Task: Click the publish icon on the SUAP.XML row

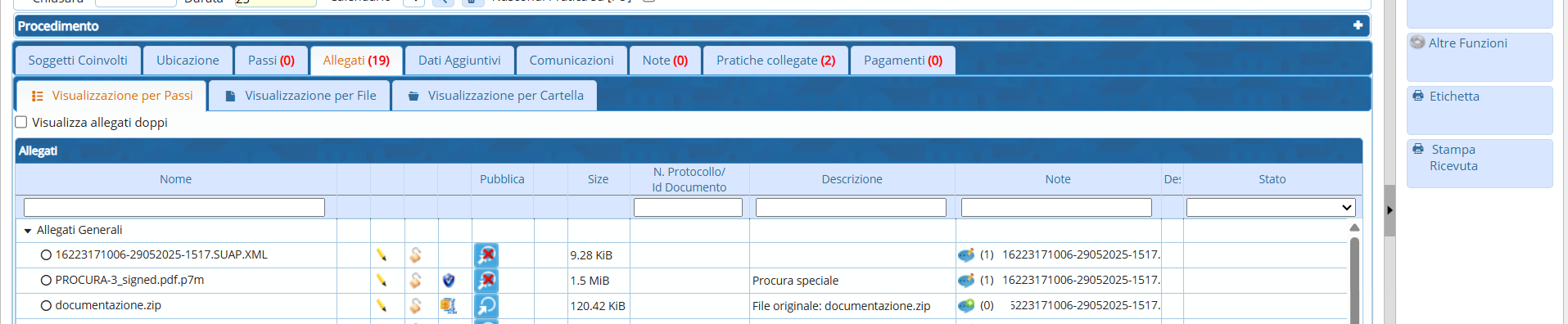Action: pos(486,255)
